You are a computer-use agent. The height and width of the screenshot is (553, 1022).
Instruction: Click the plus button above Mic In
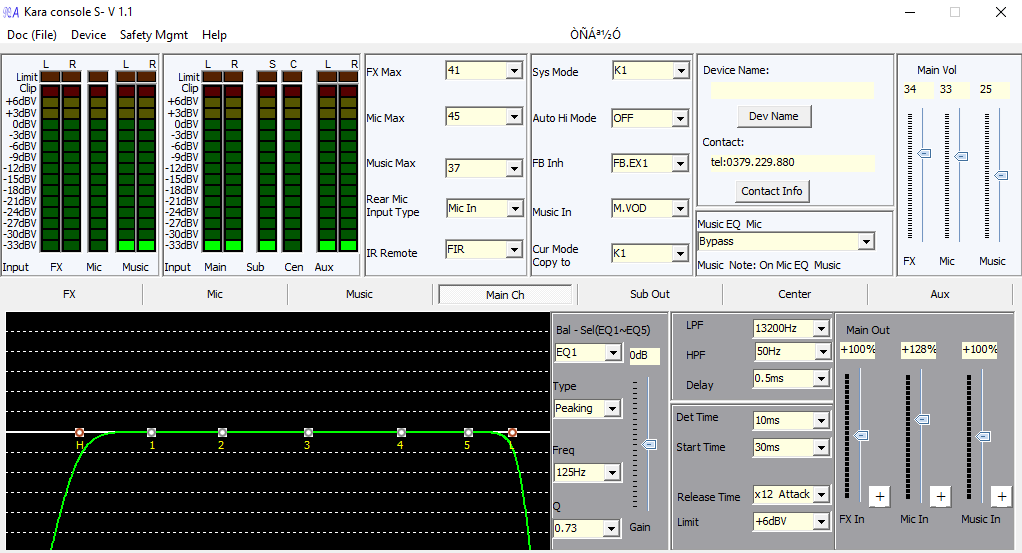tap(941, 497)
